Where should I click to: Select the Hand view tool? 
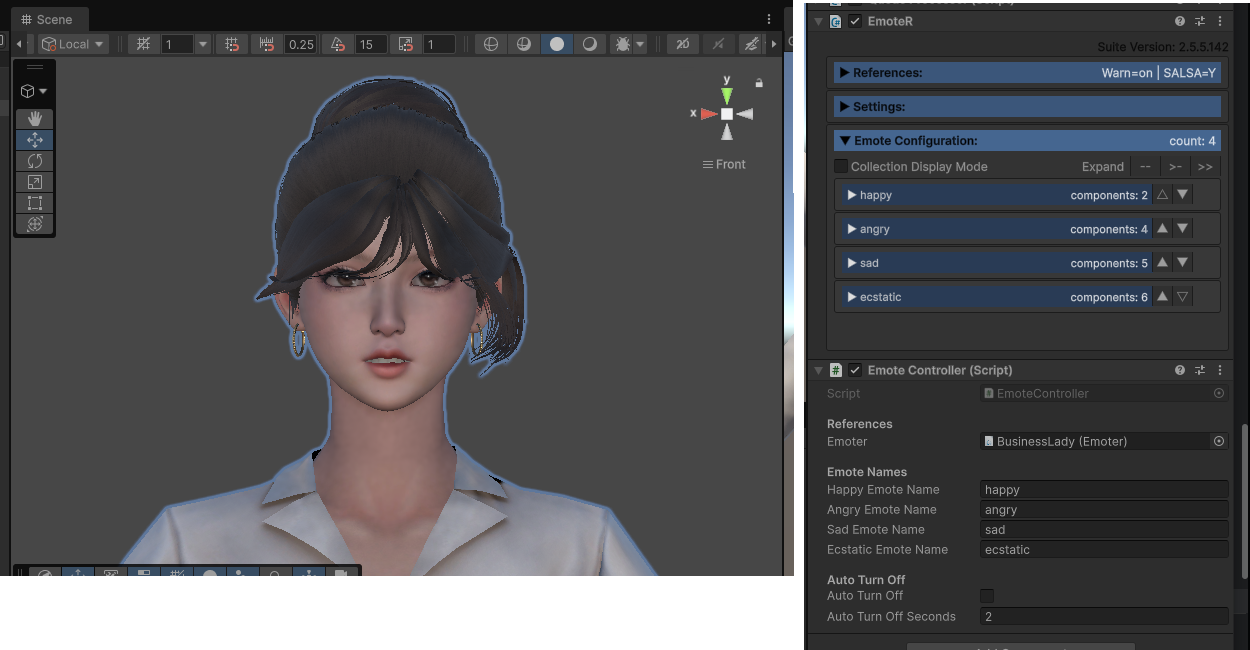pos(34,119)
